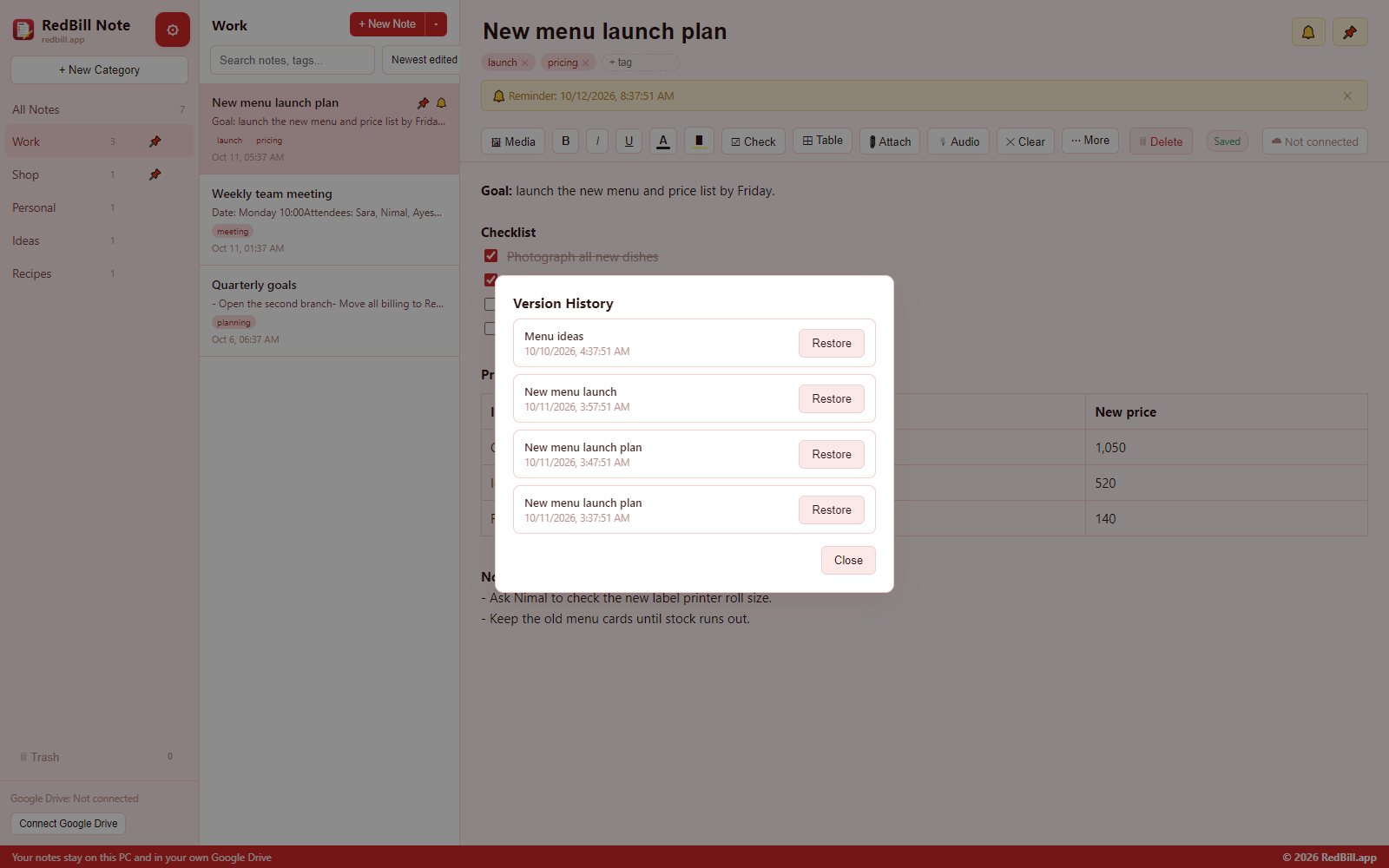This screenshot has width=1389, height=868.
Task: Restore the 3:37:51 AM version
Action: tap(832, 510)
